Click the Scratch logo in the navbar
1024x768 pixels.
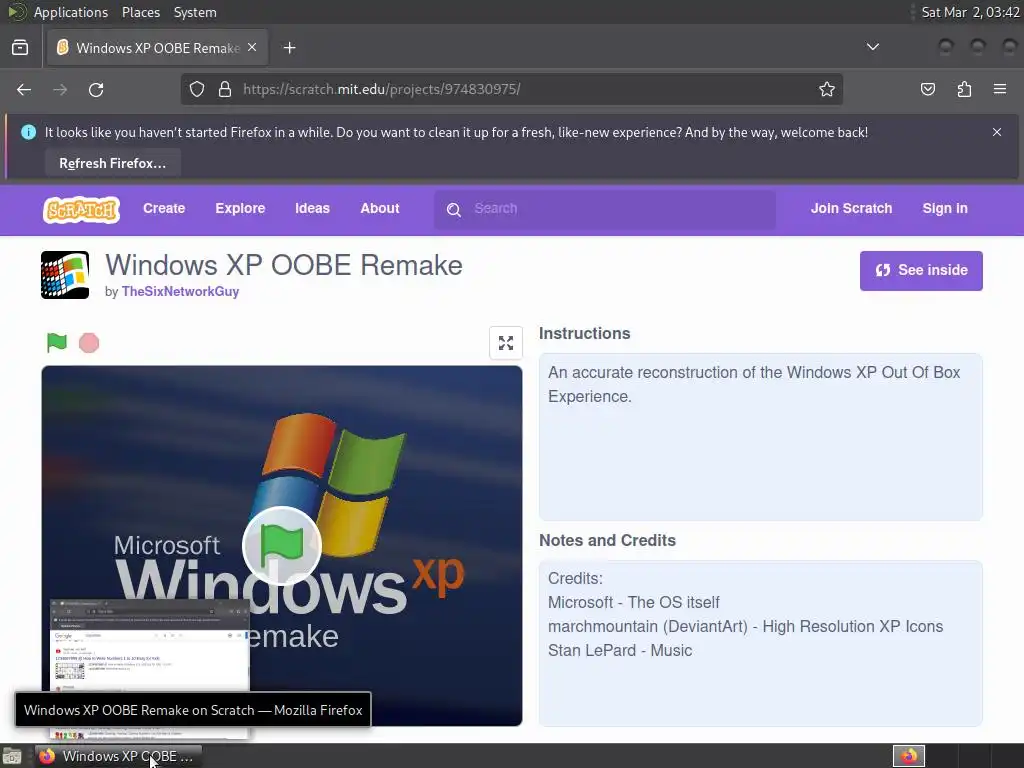point(82,210)
